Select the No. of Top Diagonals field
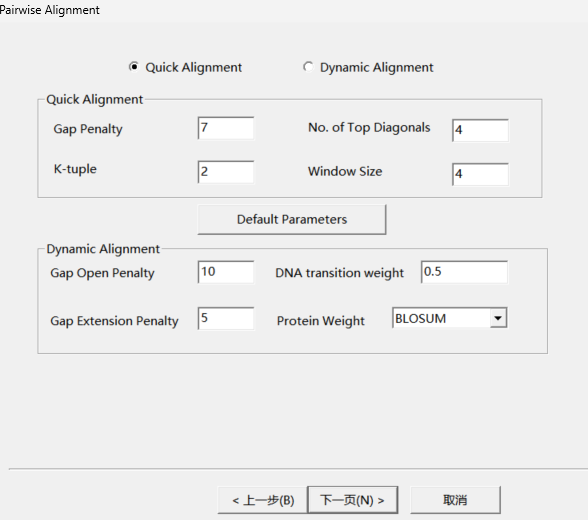This screenshot has height=520, width=588. (x=480, y=130)
